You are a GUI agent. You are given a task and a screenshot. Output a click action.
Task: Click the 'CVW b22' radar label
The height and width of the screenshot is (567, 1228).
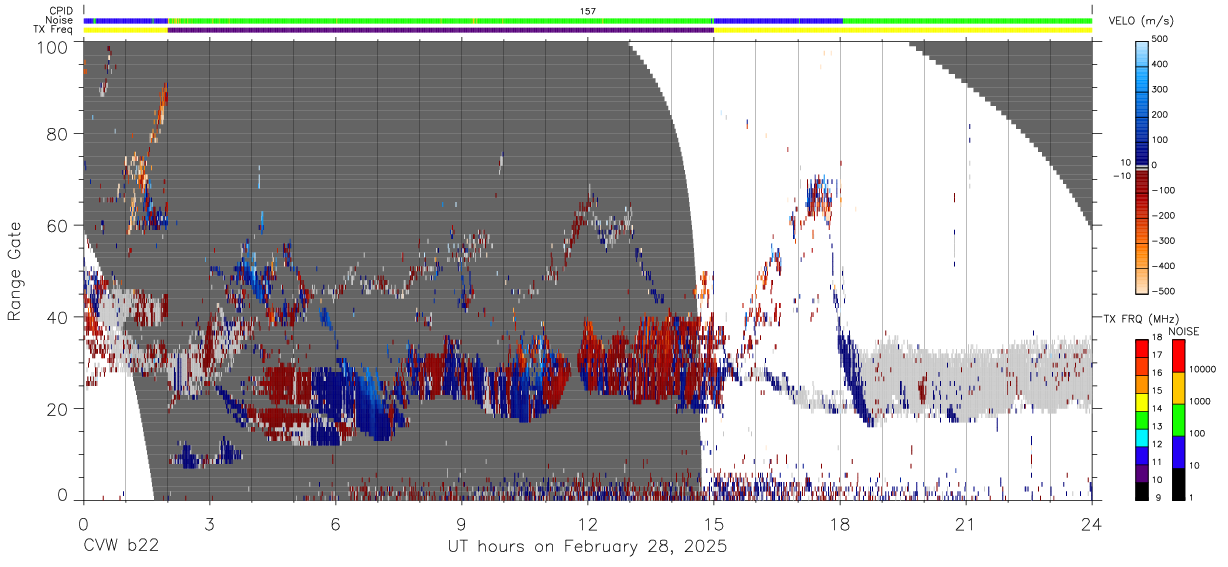pos(121,547)
